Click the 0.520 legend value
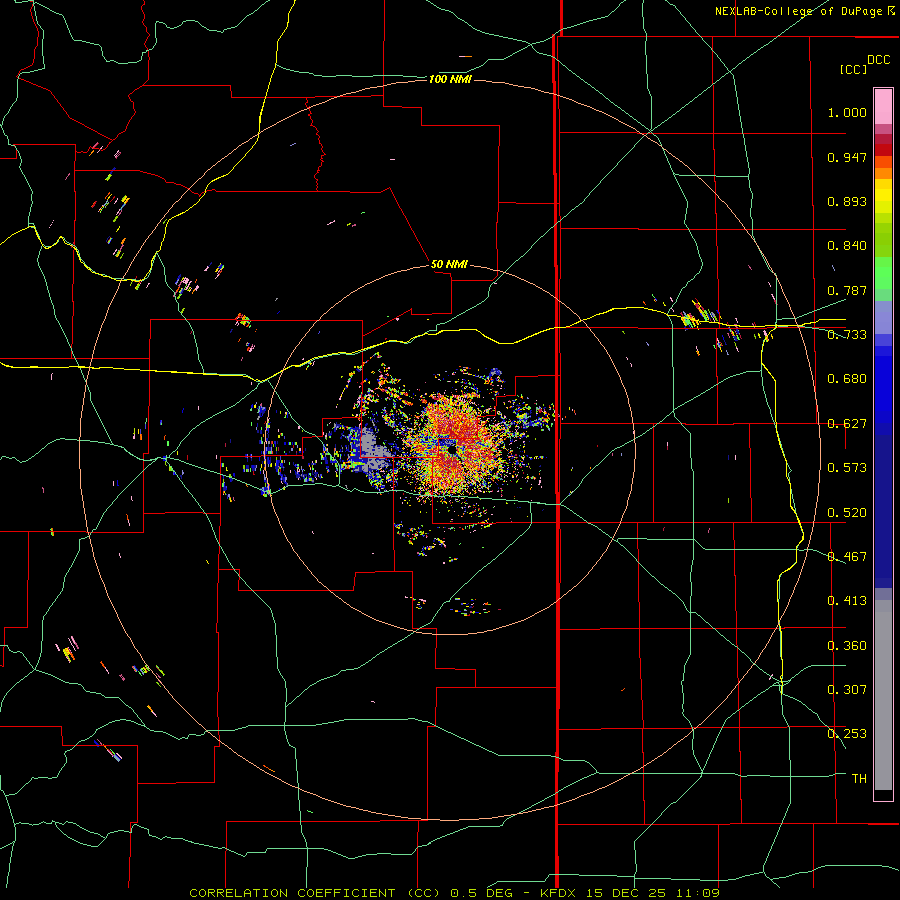The height and width of the screenshot is (900, 900). (x=847, y=513)
